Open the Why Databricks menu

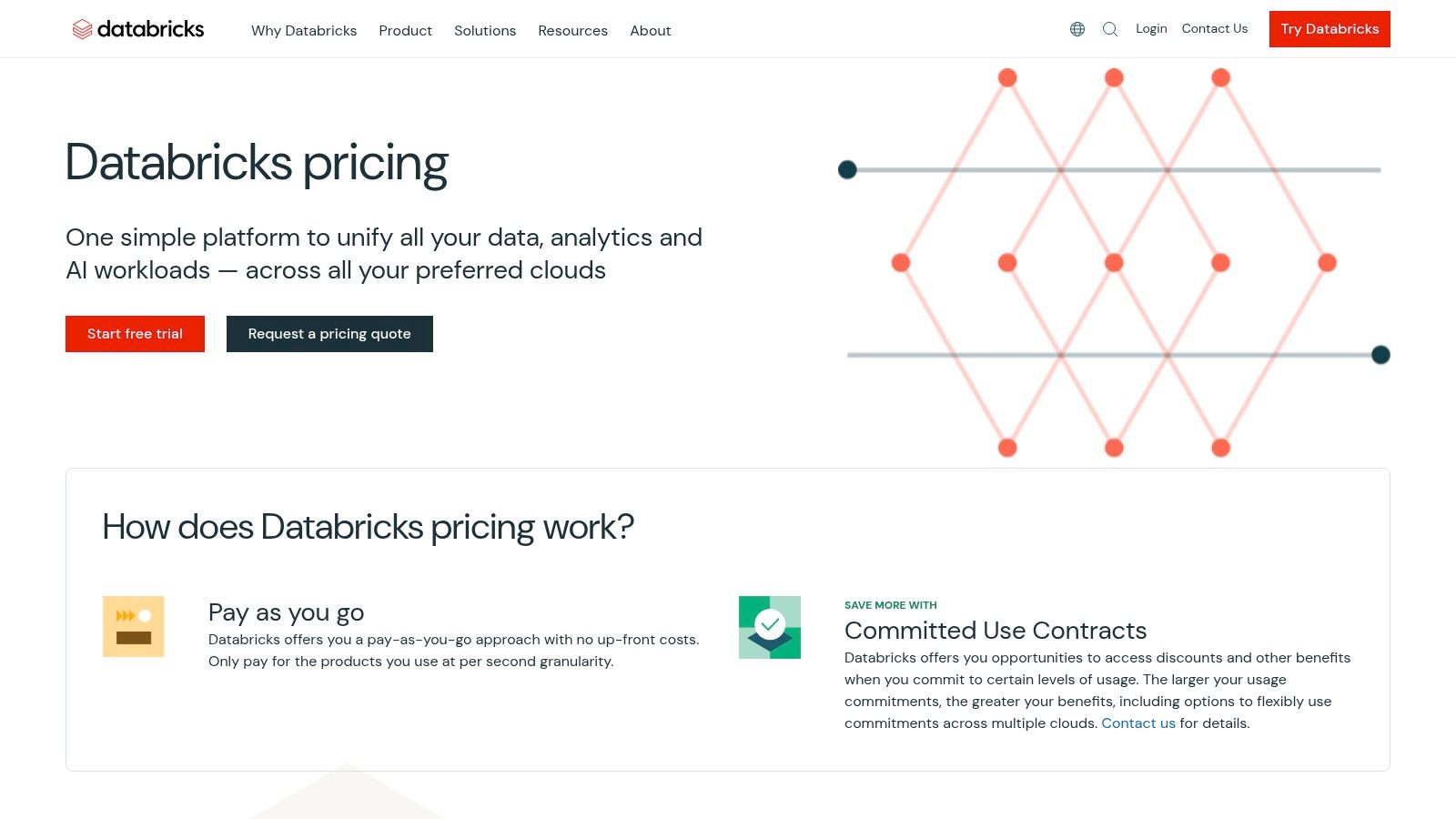tap(304, 30)
